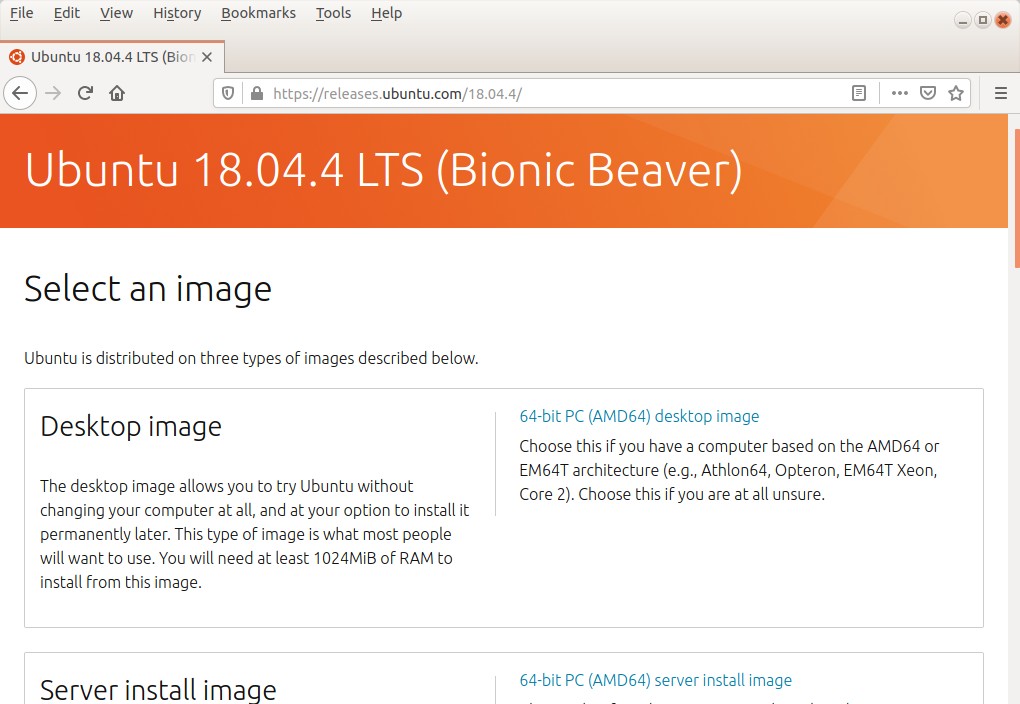Download 64-bit PC (AMD64) server install image

click(655, 681)
